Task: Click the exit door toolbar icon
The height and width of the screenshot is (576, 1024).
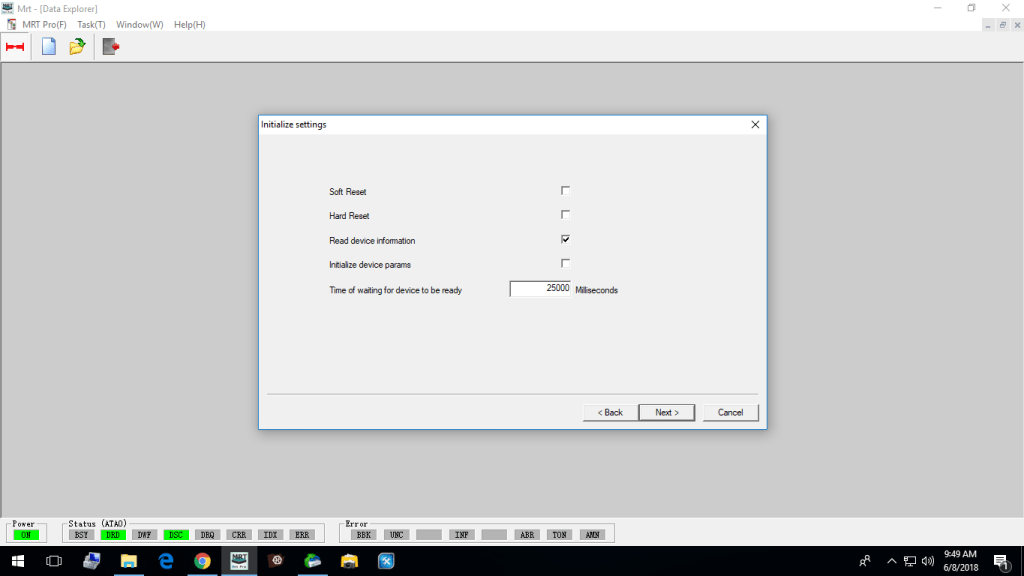Action: pos(110,46)
